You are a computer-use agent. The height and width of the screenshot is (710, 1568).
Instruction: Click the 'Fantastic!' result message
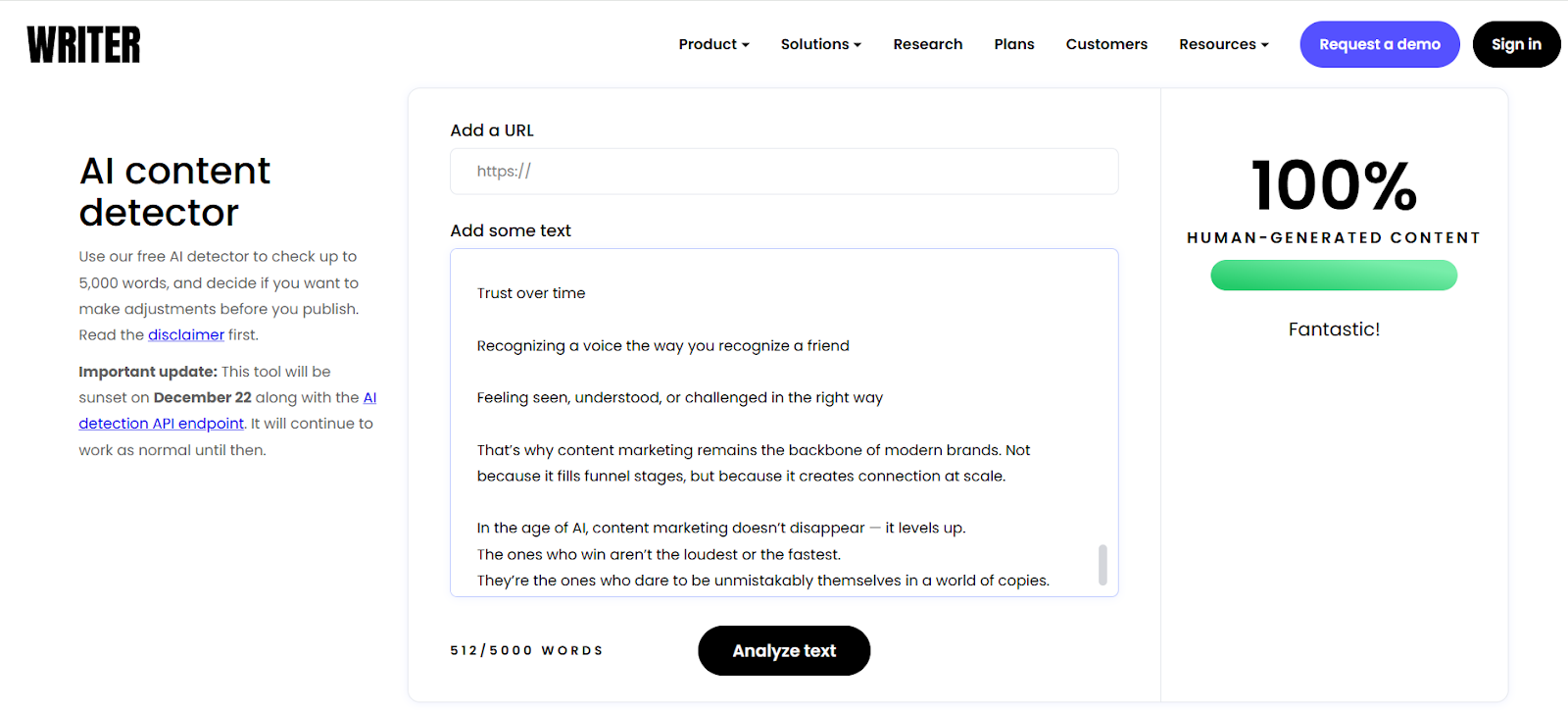point(1334,330)
